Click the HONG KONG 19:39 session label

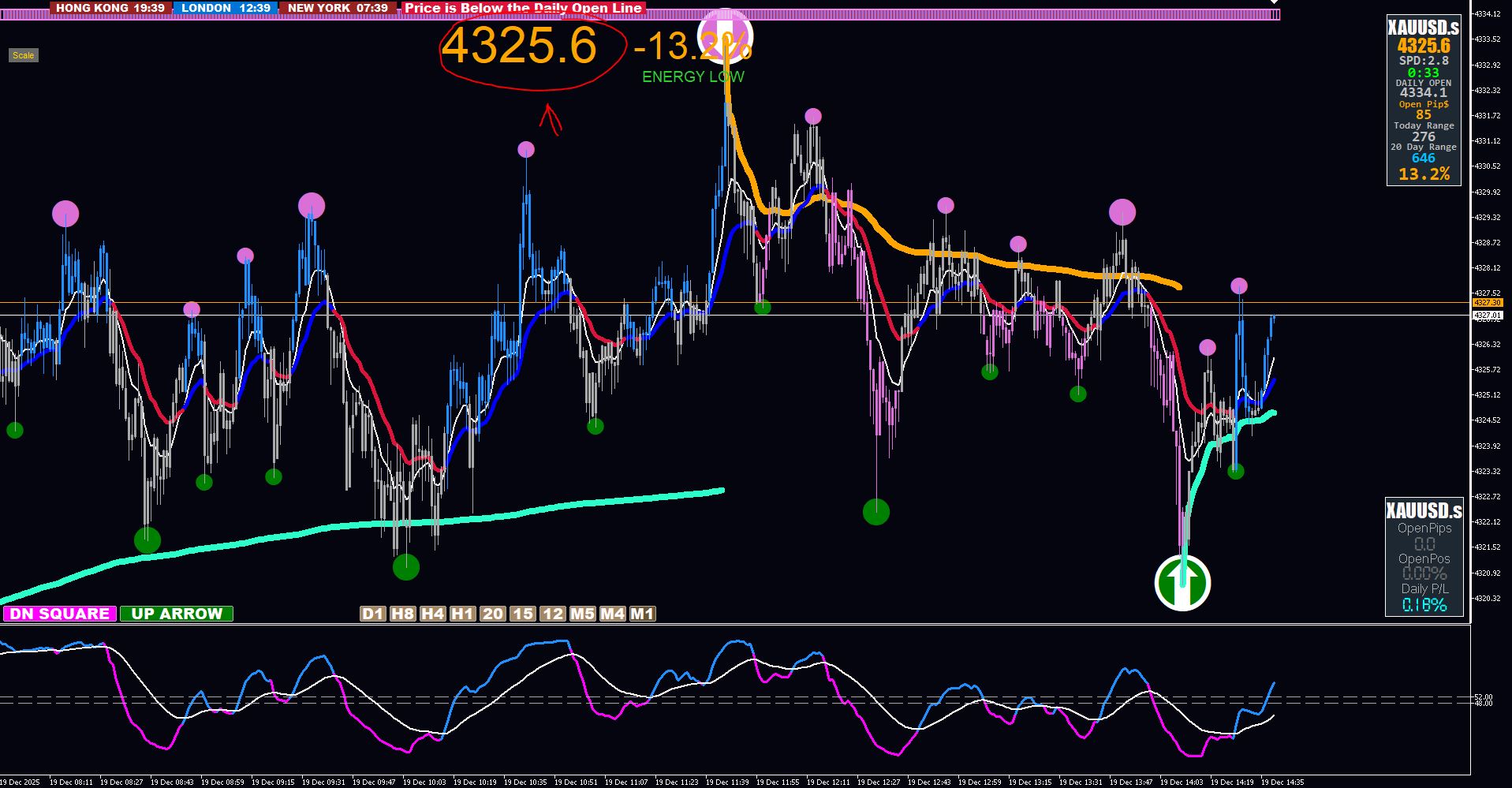(110, 8)
